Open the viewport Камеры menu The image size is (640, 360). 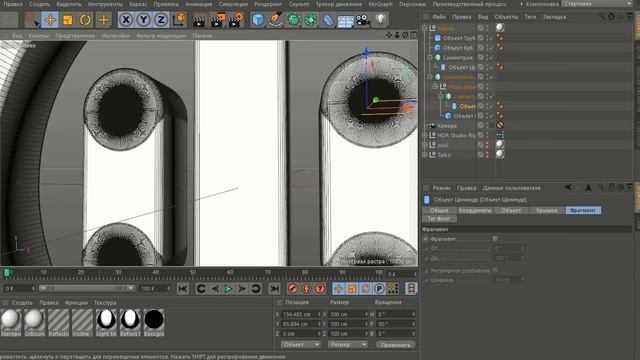(38, 36)
